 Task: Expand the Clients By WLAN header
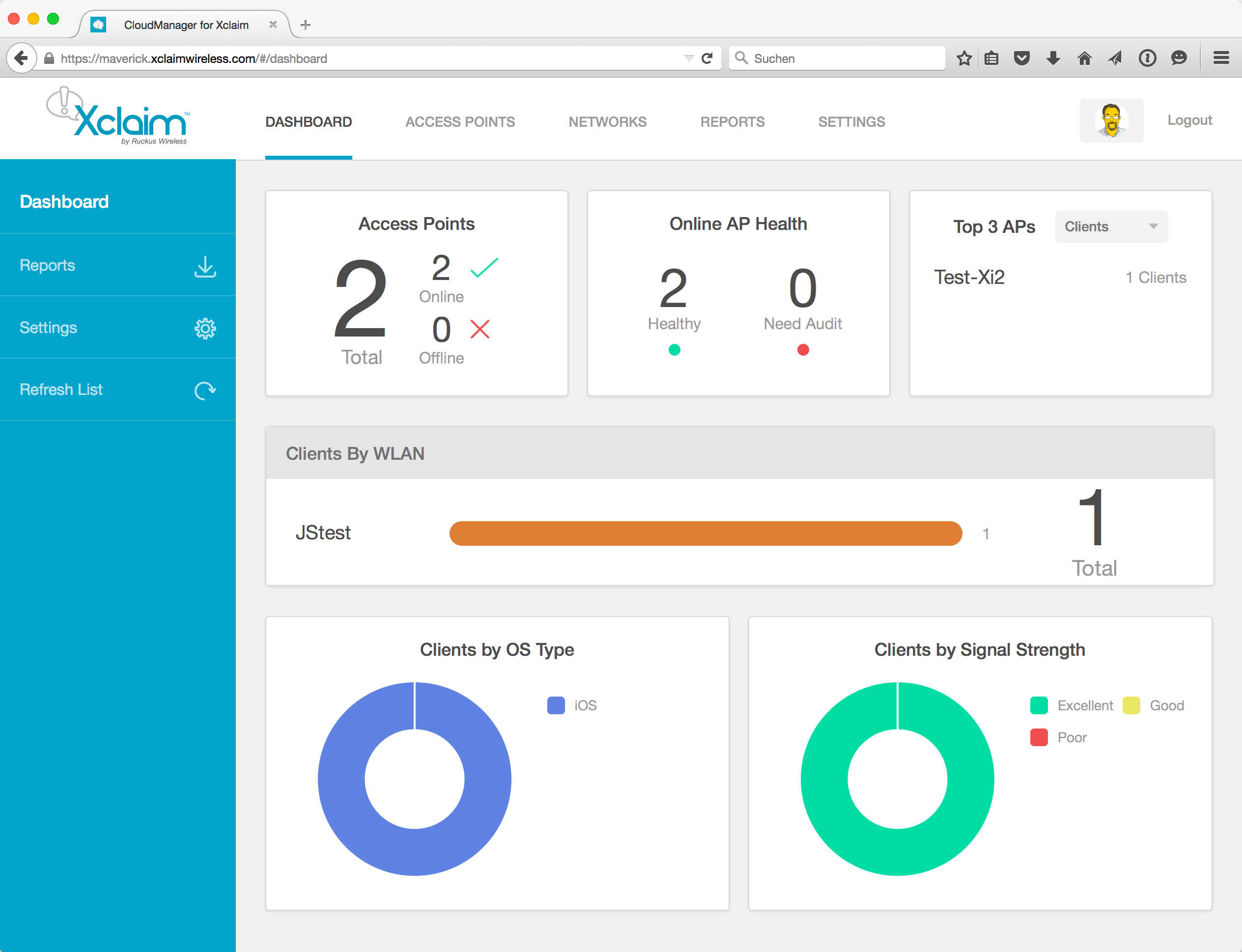[355, 453]
